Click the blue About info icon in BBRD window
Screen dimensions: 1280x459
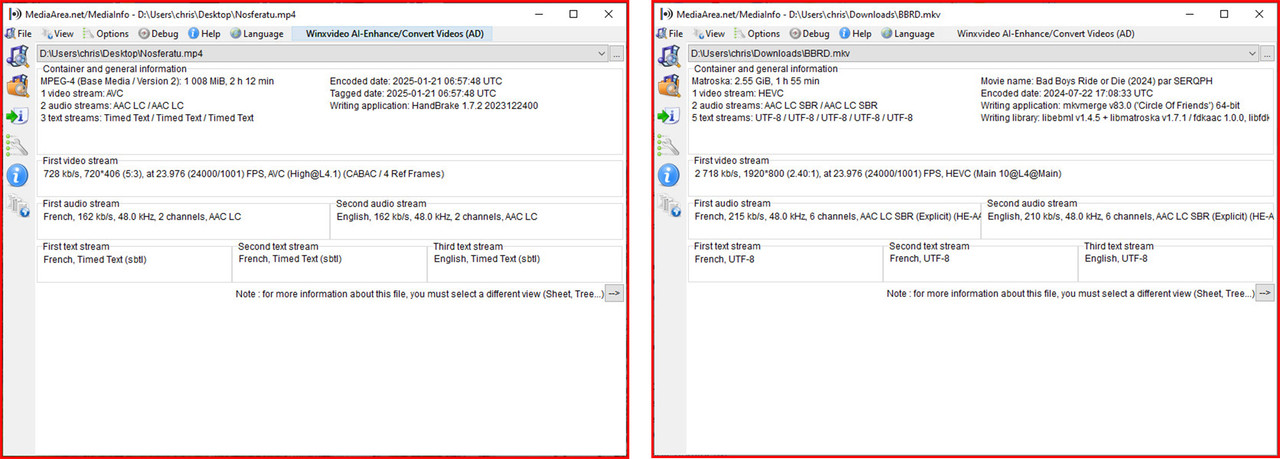668,176
